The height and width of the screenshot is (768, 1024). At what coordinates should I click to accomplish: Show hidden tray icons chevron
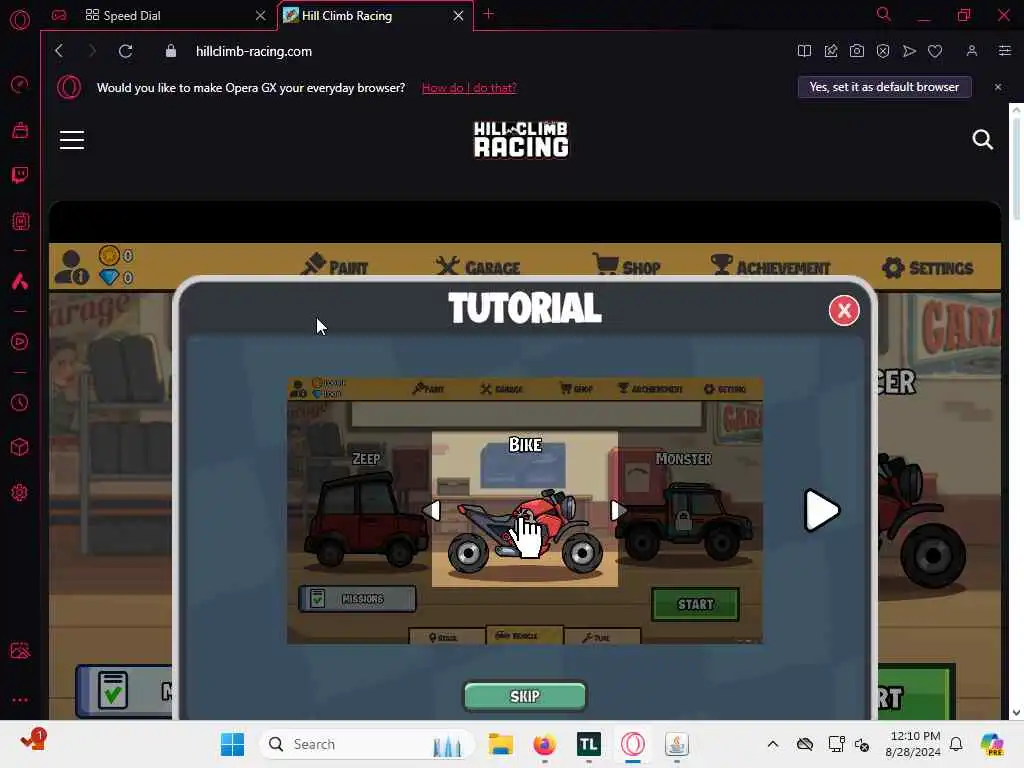(x=773, y=744)
